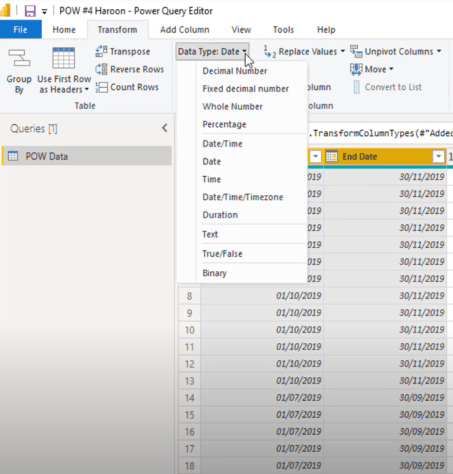Pick the Text data type option
Image resolution: width=453 pixels, height=474 pixels.
tap(210, 234)
